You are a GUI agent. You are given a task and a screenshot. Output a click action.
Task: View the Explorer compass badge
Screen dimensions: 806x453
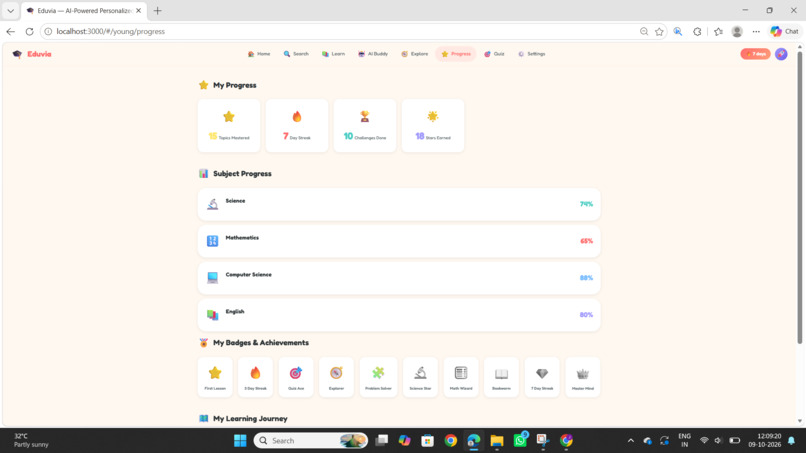point(336,377)
